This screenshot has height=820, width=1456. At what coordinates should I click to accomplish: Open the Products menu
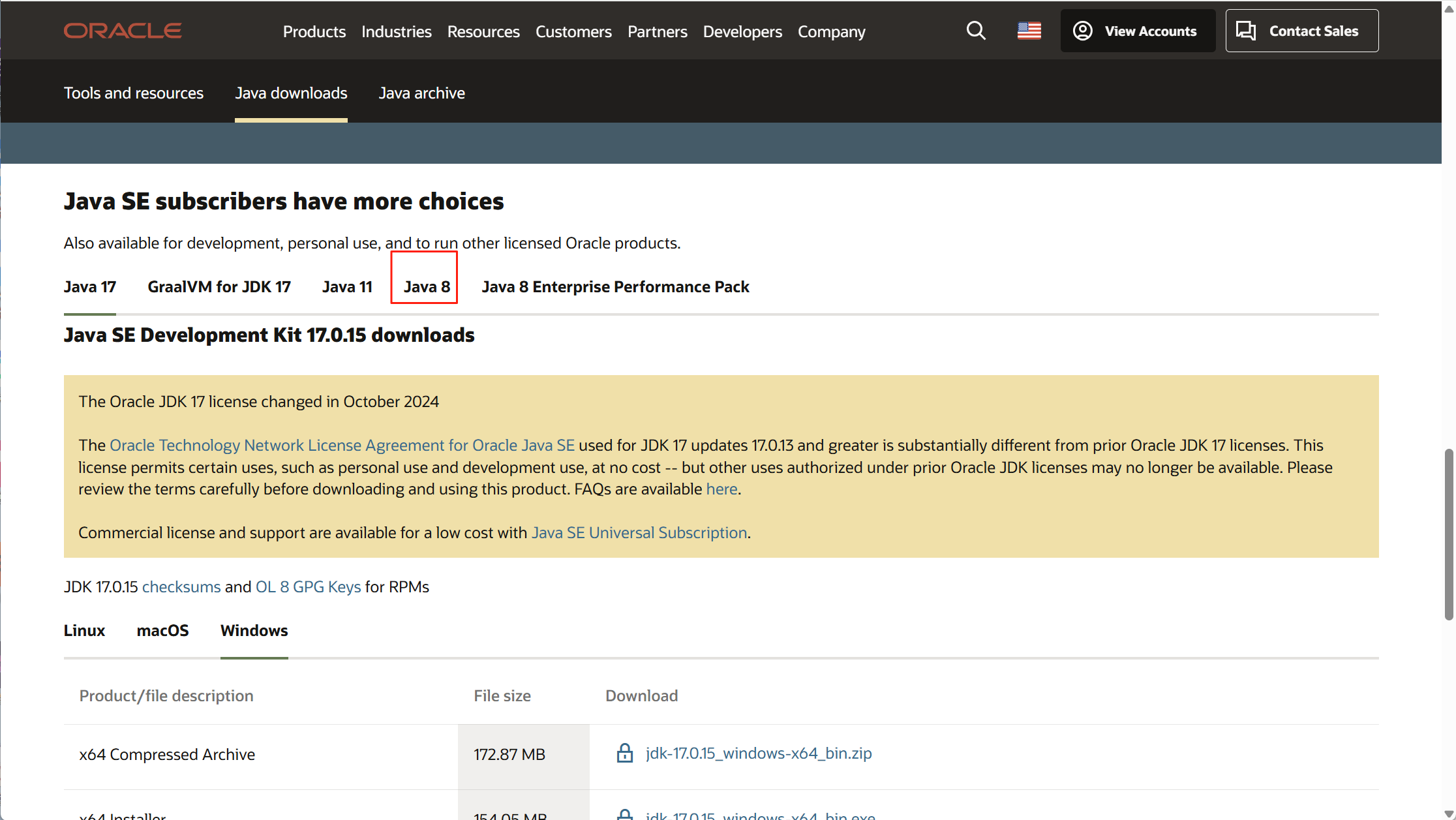point(314,31)
